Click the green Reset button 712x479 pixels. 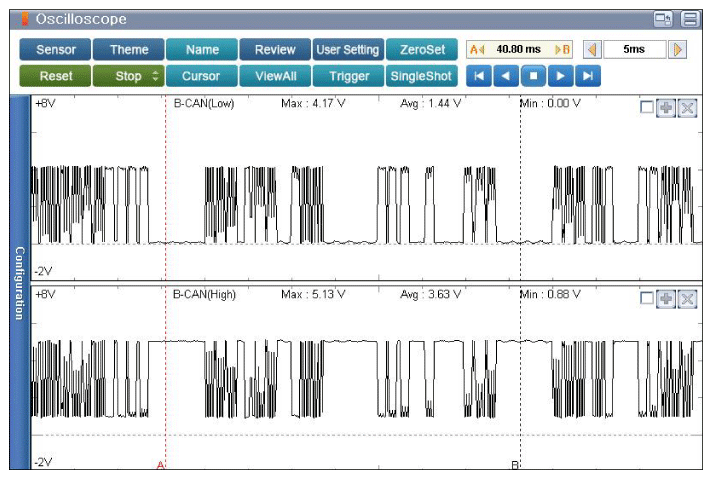tap(55, 76)
